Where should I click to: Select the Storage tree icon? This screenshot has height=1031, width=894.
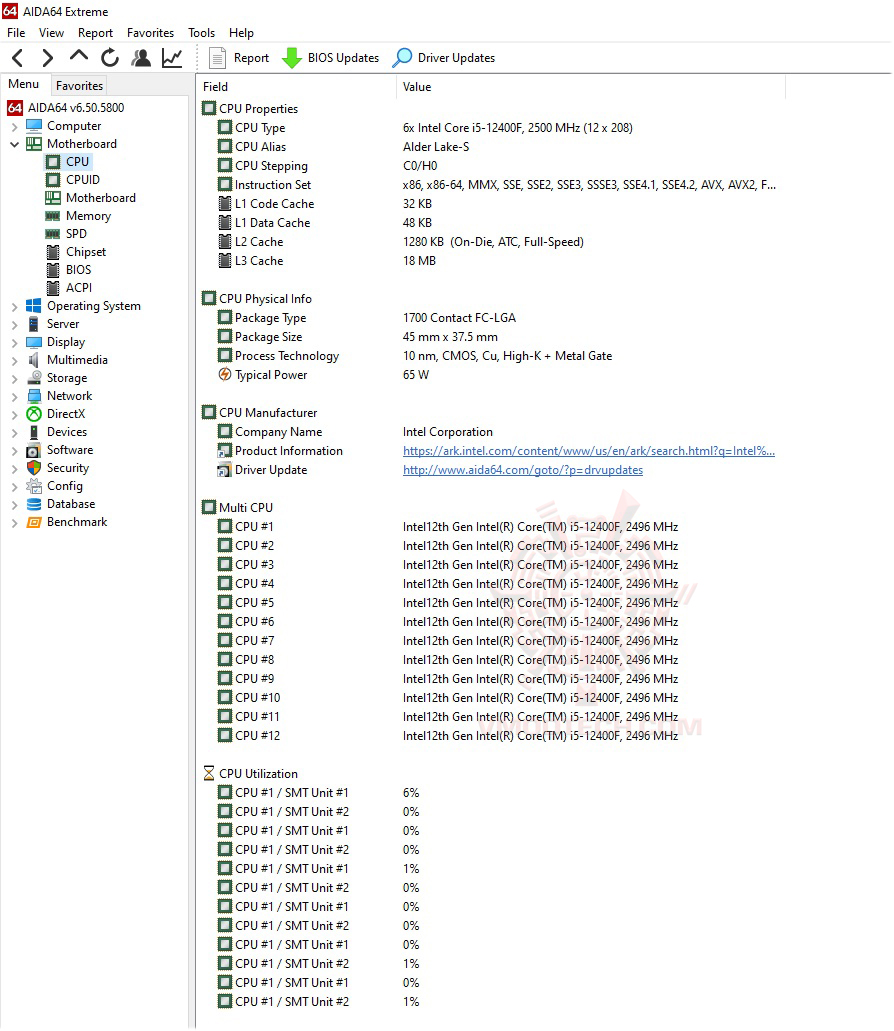tap(34, 377)
